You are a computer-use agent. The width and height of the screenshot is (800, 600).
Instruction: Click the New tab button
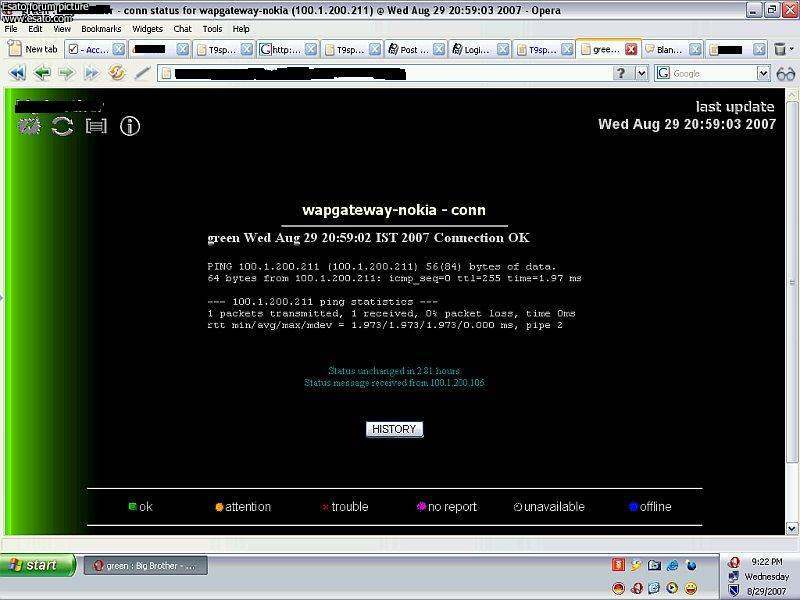[x=34, y=49]
